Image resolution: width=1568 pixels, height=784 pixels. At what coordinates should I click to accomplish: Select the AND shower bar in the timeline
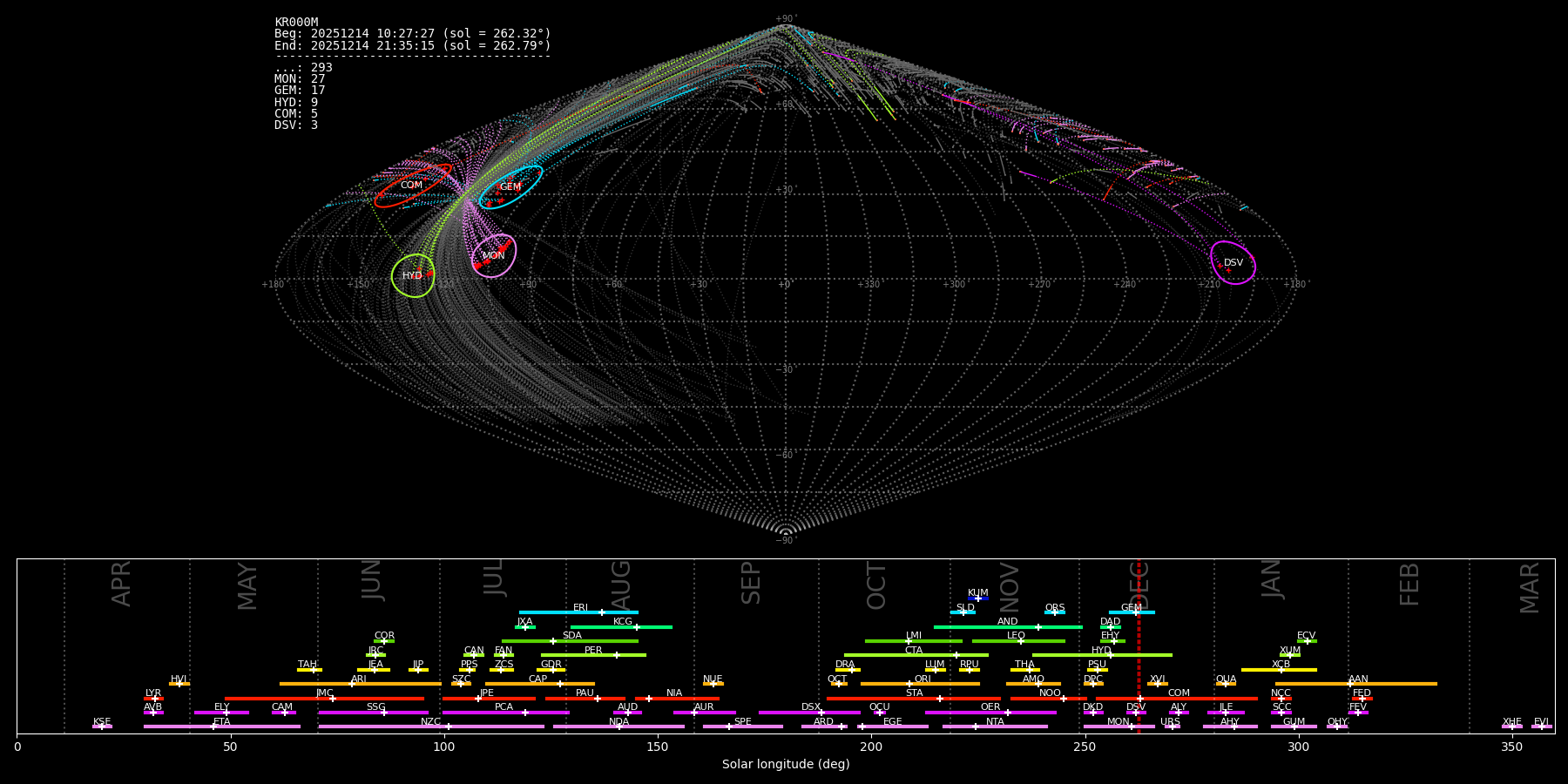pos(1008,627)
